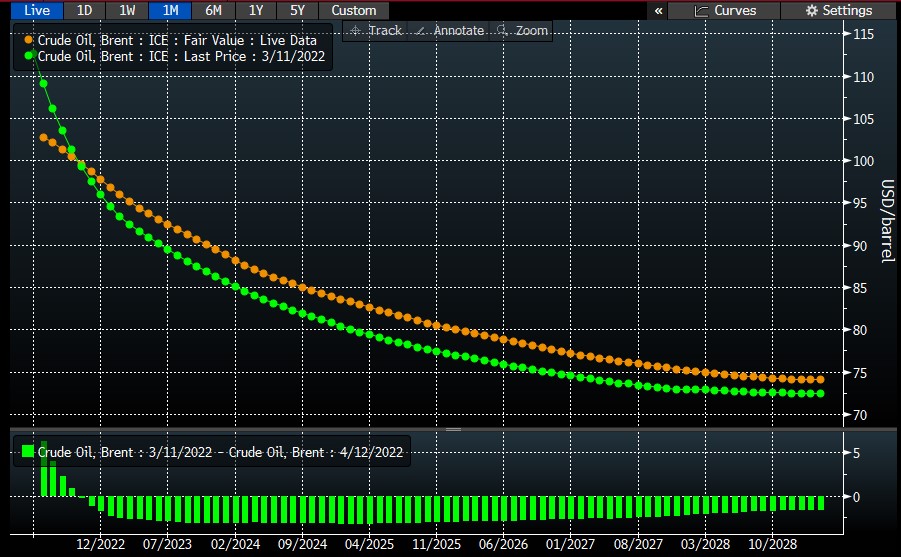The image size is (901, 557).
Task: Switch to the Live tab
Action: pos(36,10)
